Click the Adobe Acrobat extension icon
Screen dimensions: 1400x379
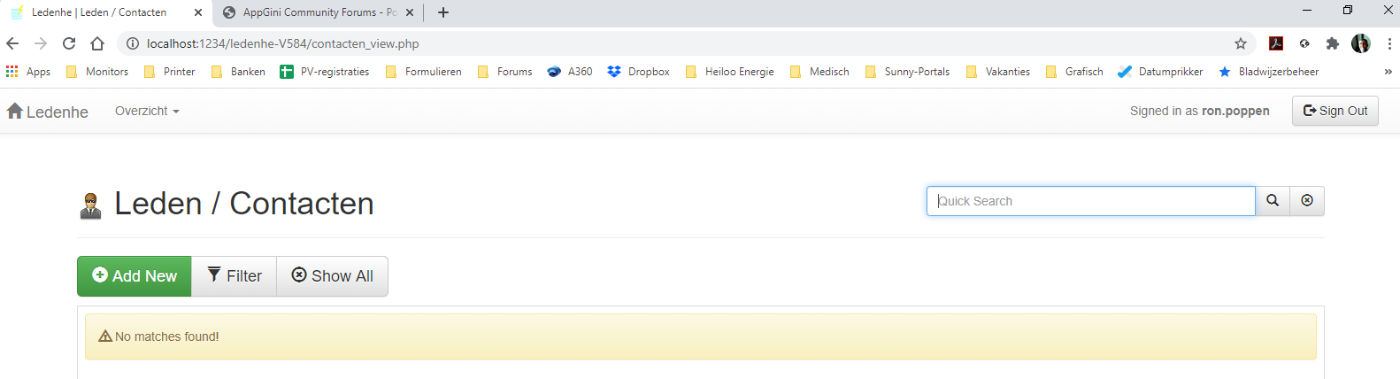(1276, 43)
